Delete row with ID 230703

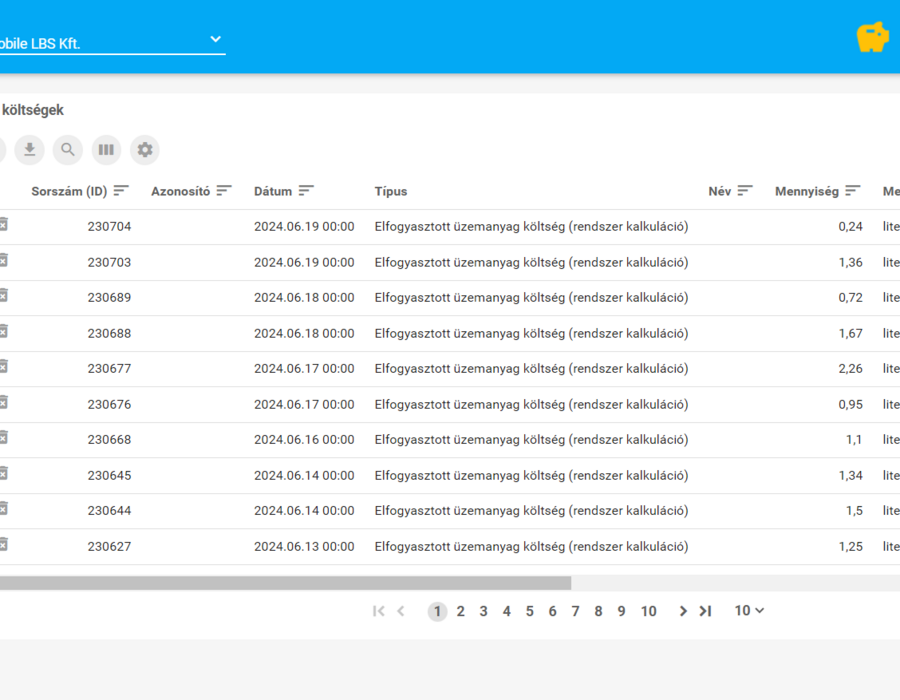[3, 260]
